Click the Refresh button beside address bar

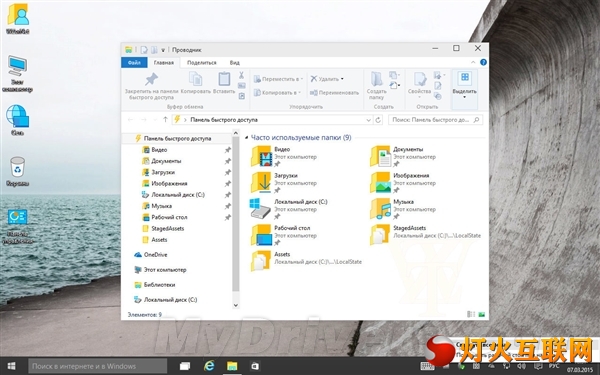pos(378,120)
